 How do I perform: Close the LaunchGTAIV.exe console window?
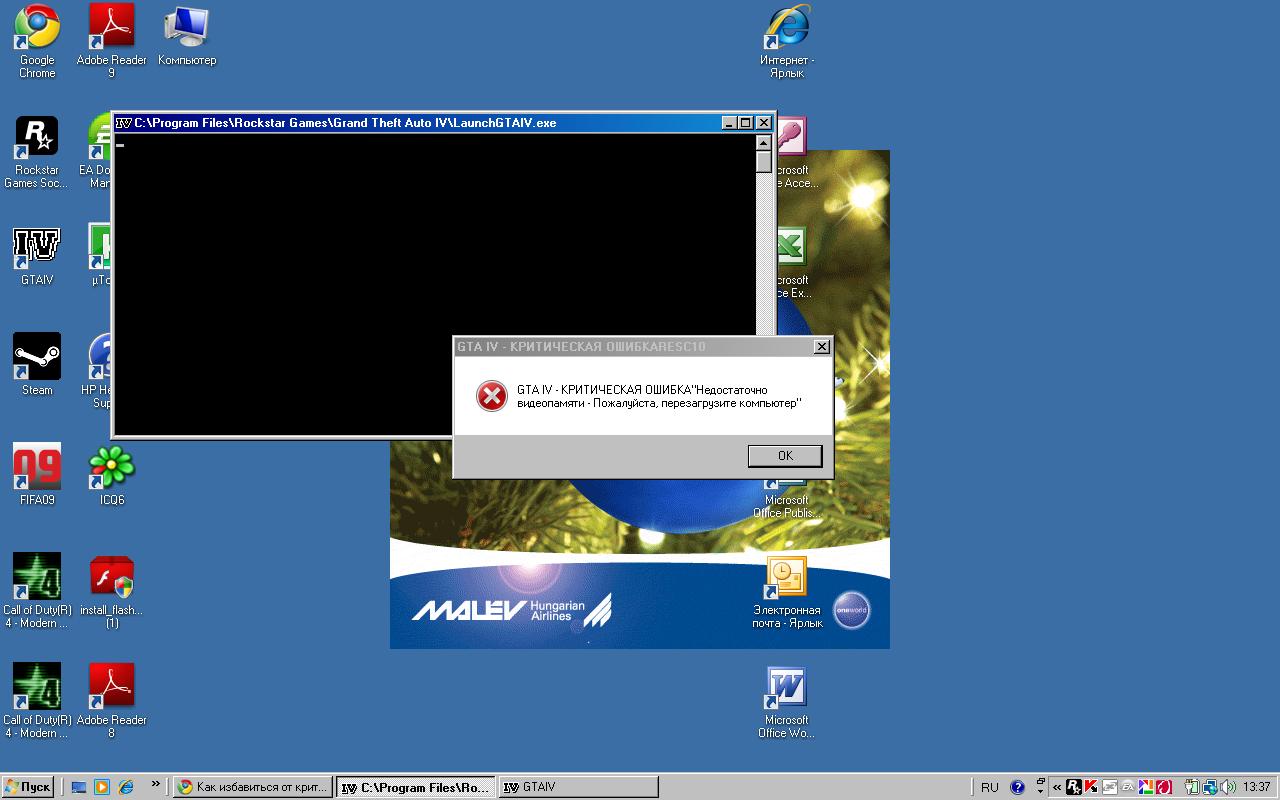tap(764, 123)
